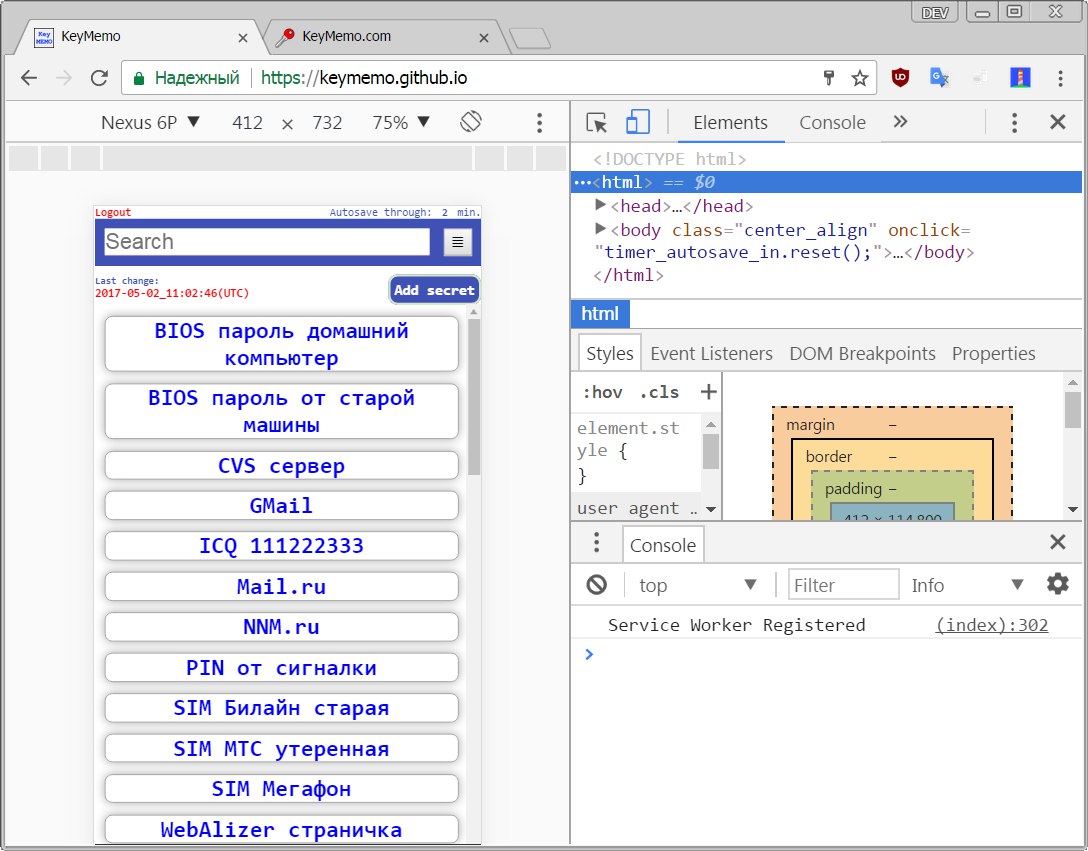This screenshot has height=851, width=1088.
Task: Open console drawer options menu
Action: coord(596,543)
